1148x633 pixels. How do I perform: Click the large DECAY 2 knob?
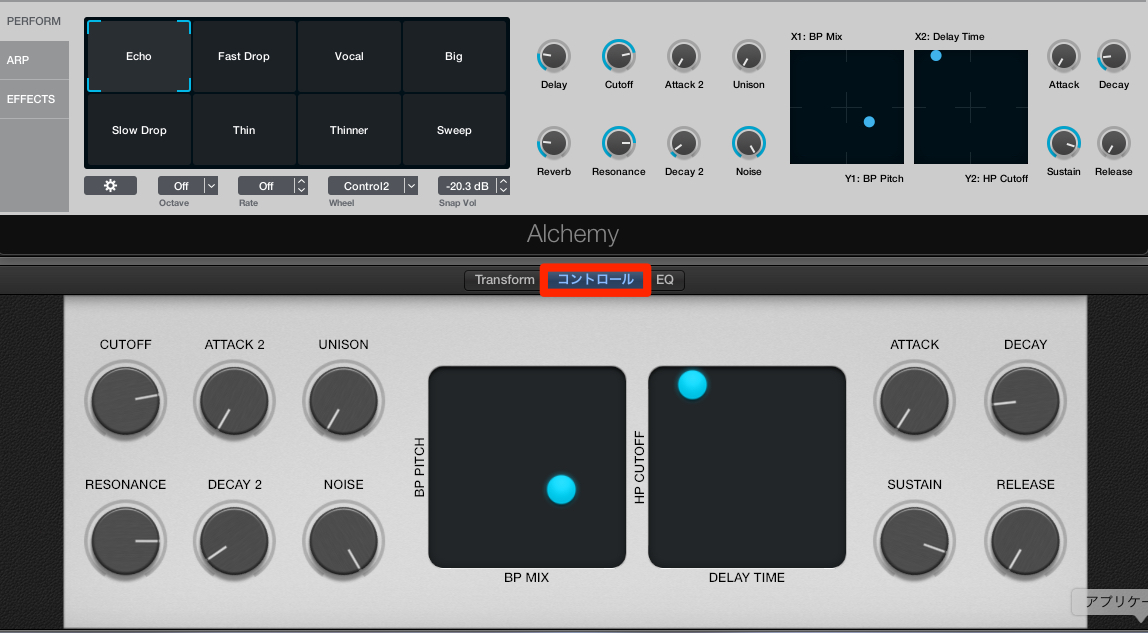pyautogui.click(x=234, y=542)
